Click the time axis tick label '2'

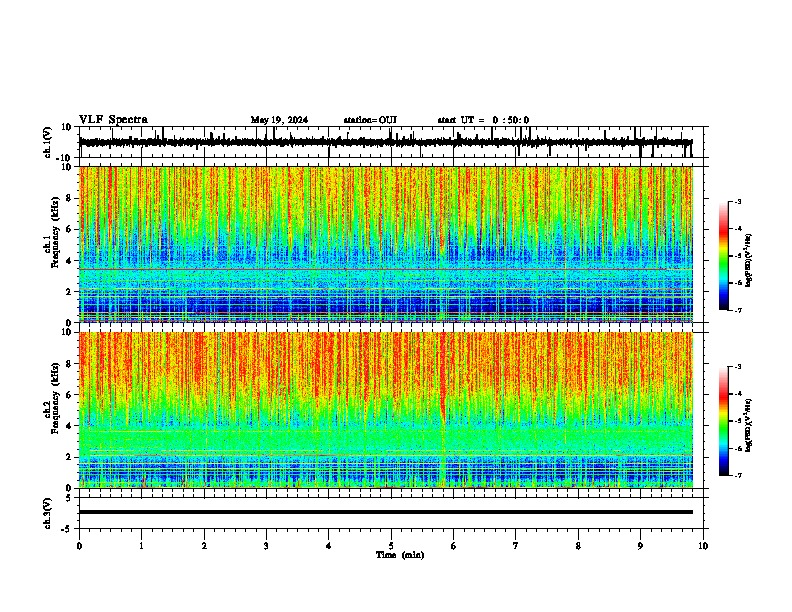tap(204, 545)
